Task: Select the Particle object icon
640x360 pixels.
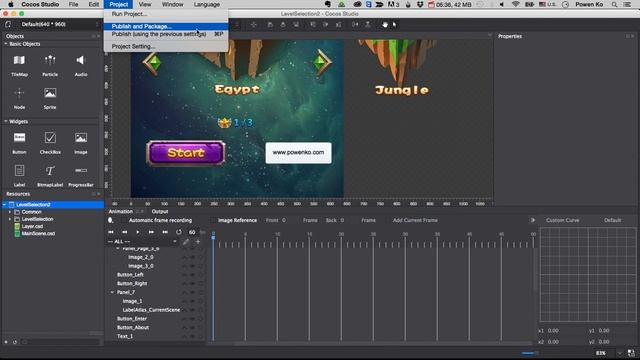Action: click(x=50, y=60)
